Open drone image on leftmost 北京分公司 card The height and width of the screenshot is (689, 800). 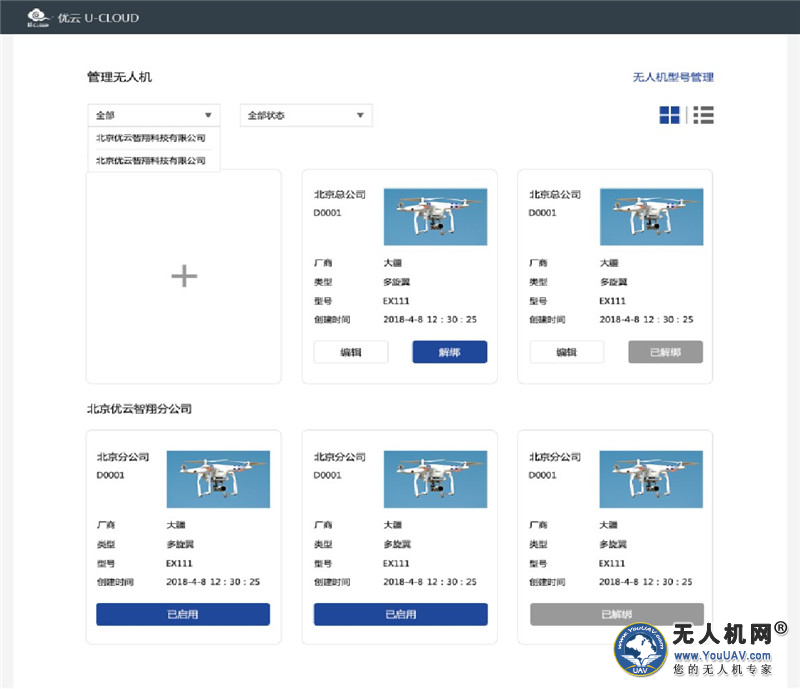[218, 479]
